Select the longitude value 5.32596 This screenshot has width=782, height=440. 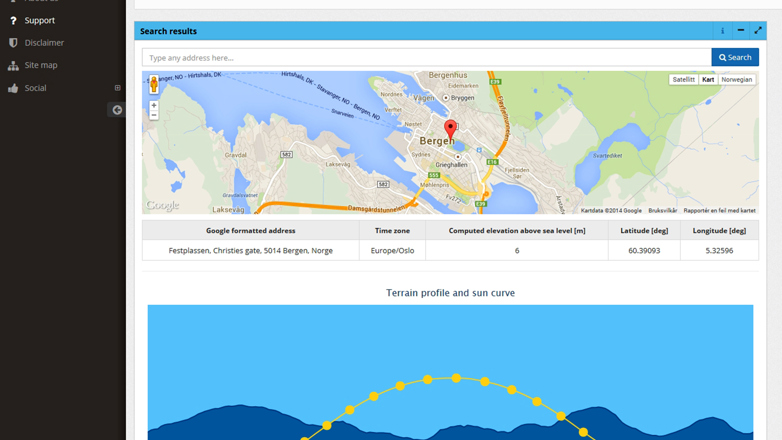719,250
